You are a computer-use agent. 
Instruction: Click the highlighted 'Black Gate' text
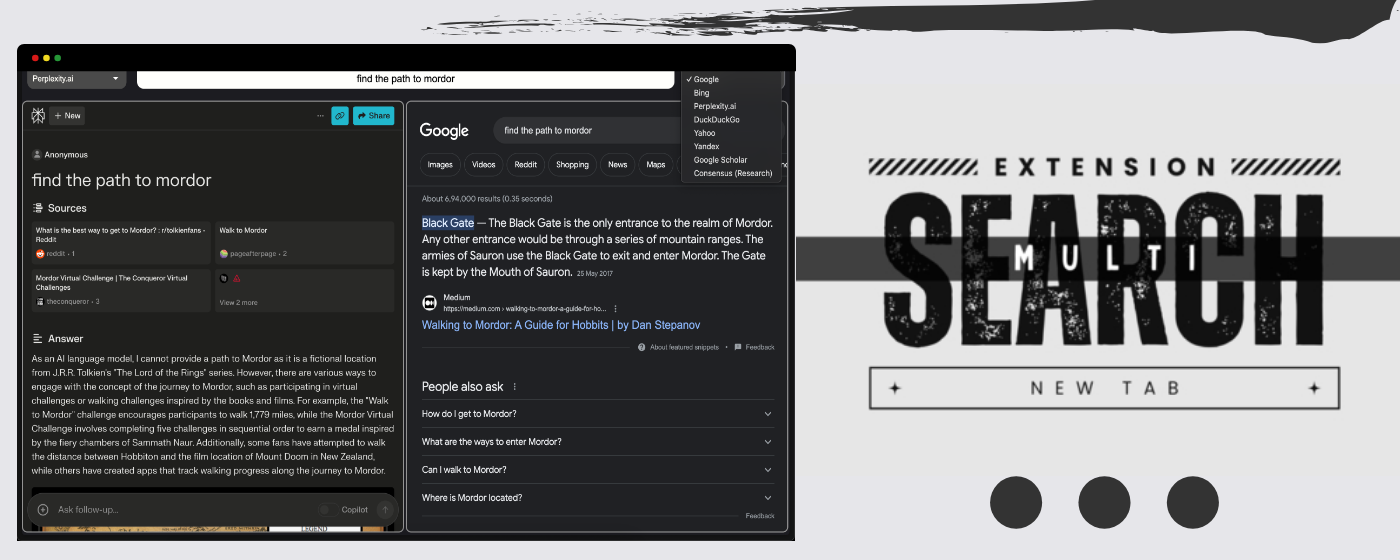tap(448, 223)
